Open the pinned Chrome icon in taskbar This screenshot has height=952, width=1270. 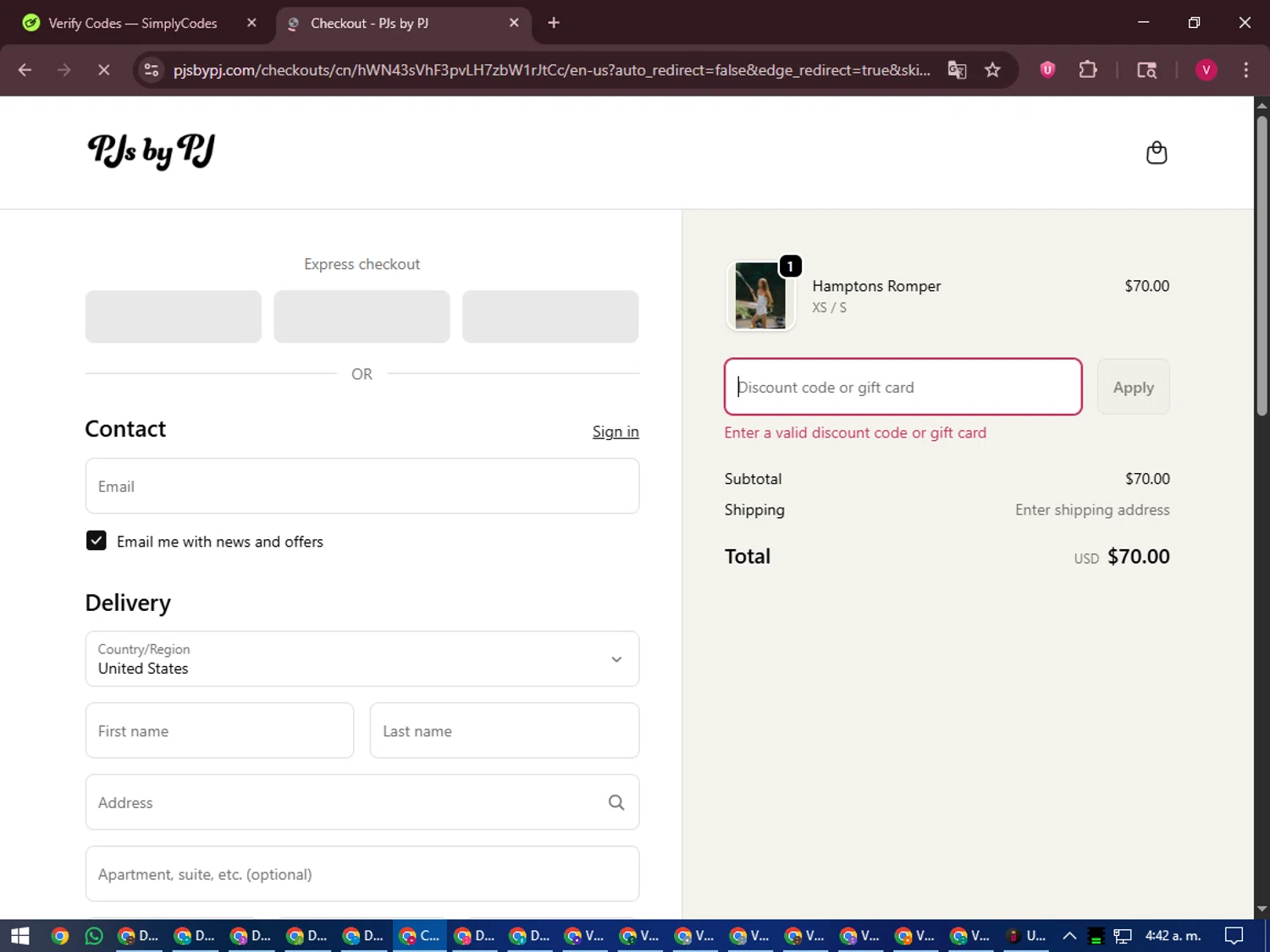tap(59, 935)
